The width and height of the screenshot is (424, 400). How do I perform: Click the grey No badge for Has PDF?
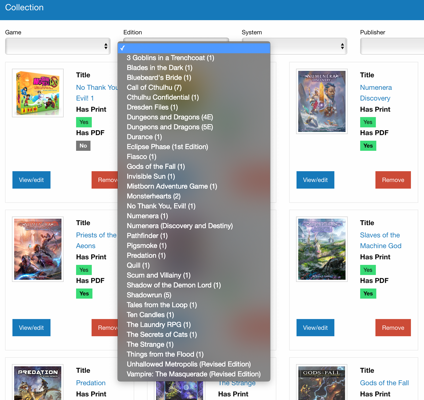click(83, 146)
